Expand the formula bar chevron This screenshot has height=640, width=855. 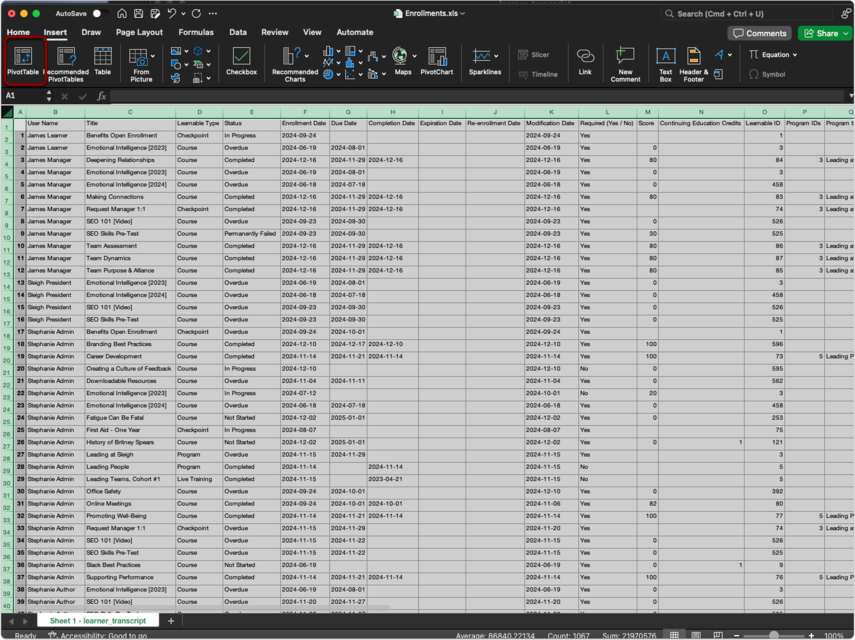pos(851,96)
